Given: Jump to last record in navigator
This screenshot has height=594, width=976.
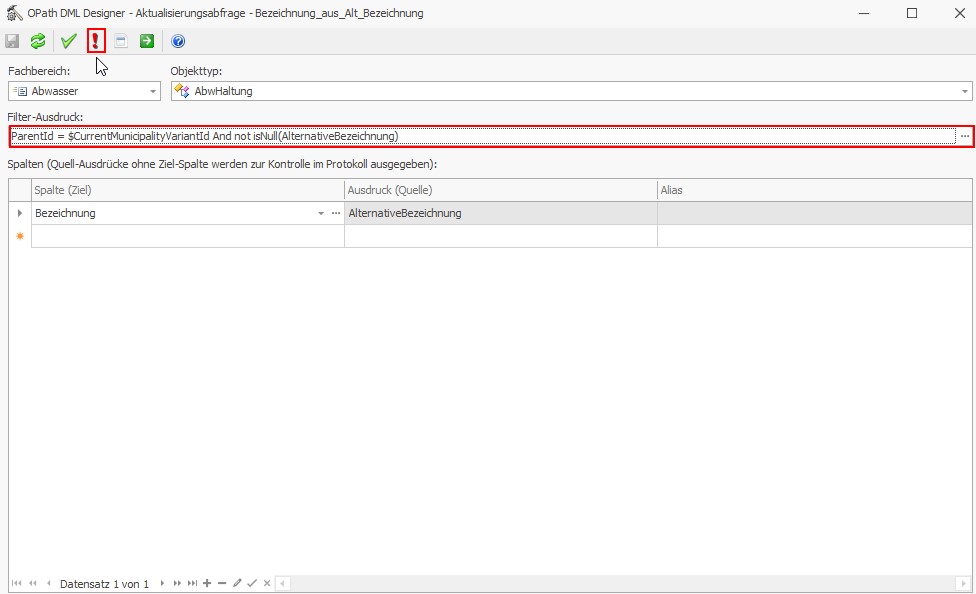Looking at the screenshot, I should click(x=192, y=583).
